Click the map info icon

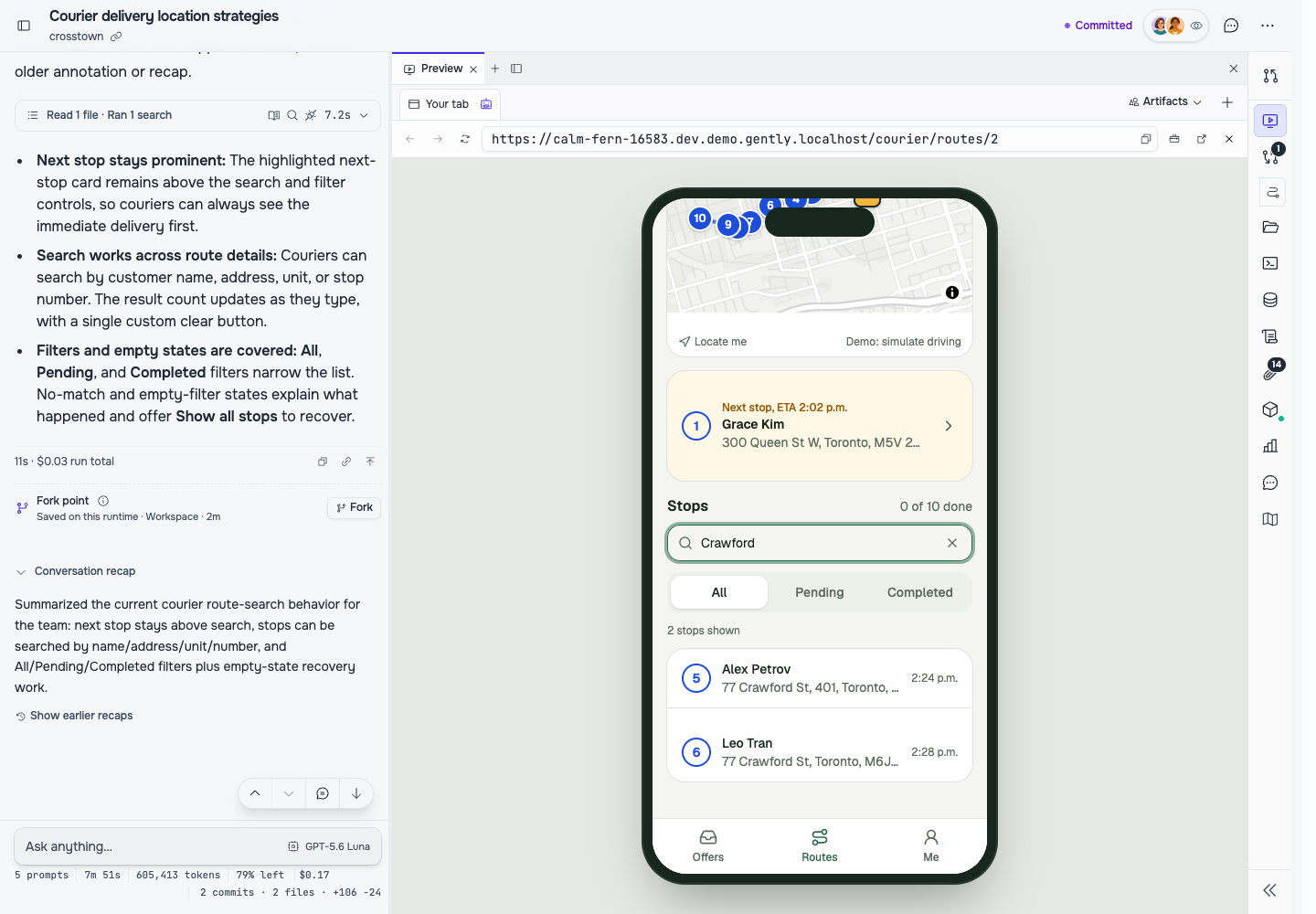click(952, 292)
